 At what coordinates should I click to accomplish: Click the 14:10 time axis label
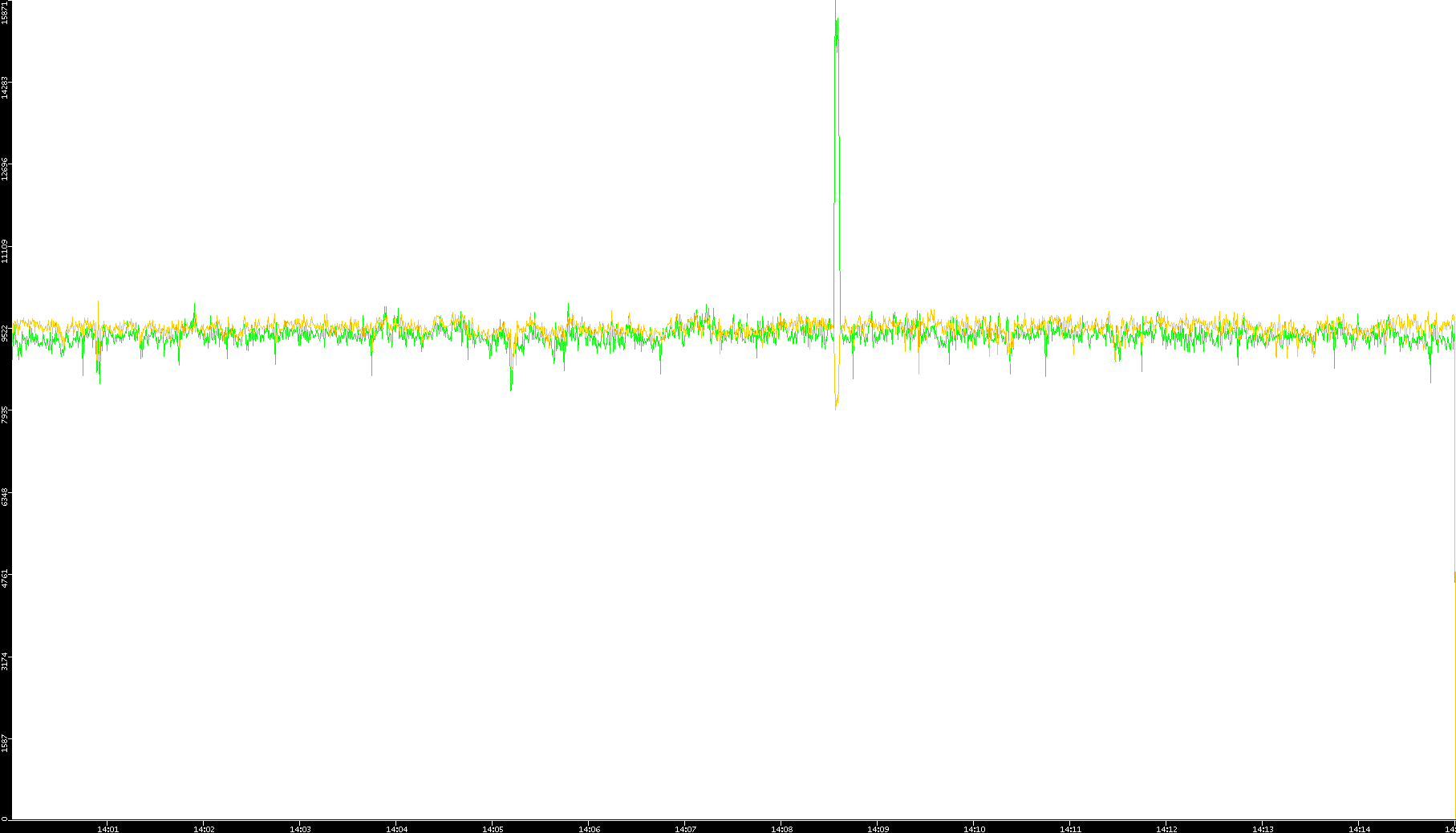pyautogui.click(x=974, y=829)
